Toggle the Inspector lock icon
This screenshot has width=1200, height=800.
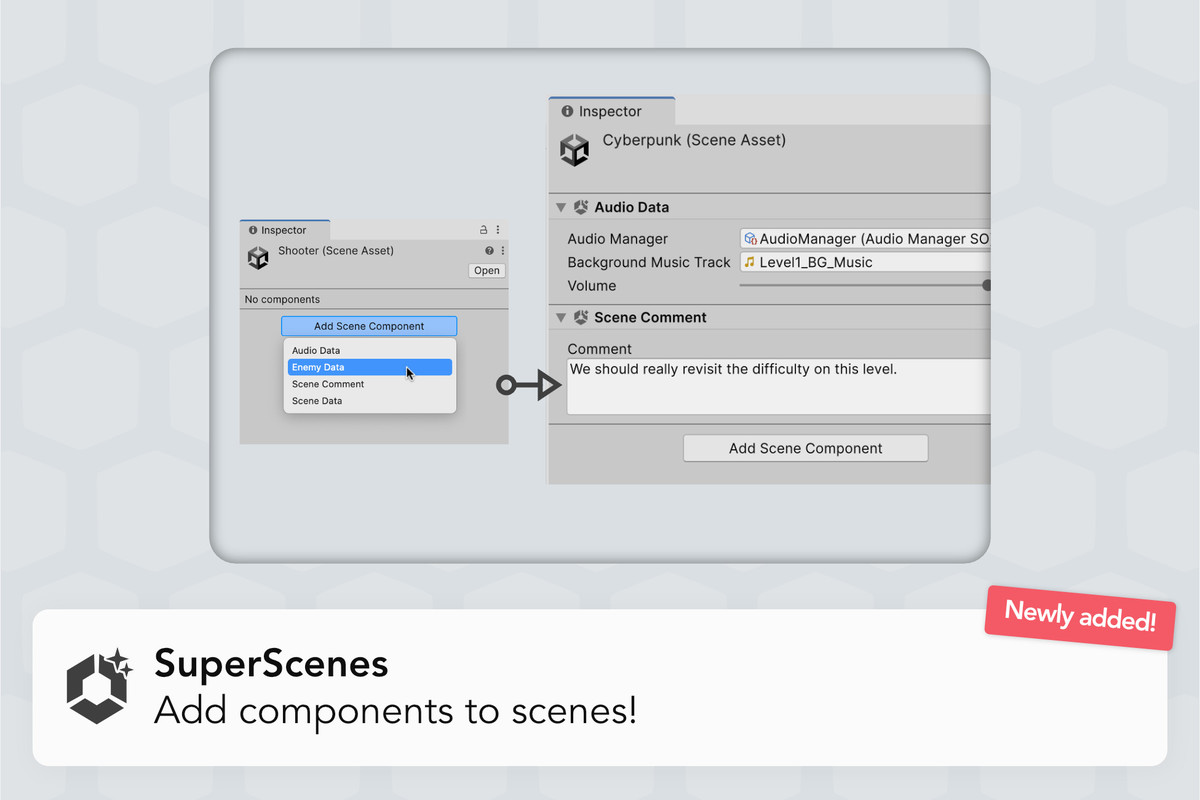coord(484,230)
